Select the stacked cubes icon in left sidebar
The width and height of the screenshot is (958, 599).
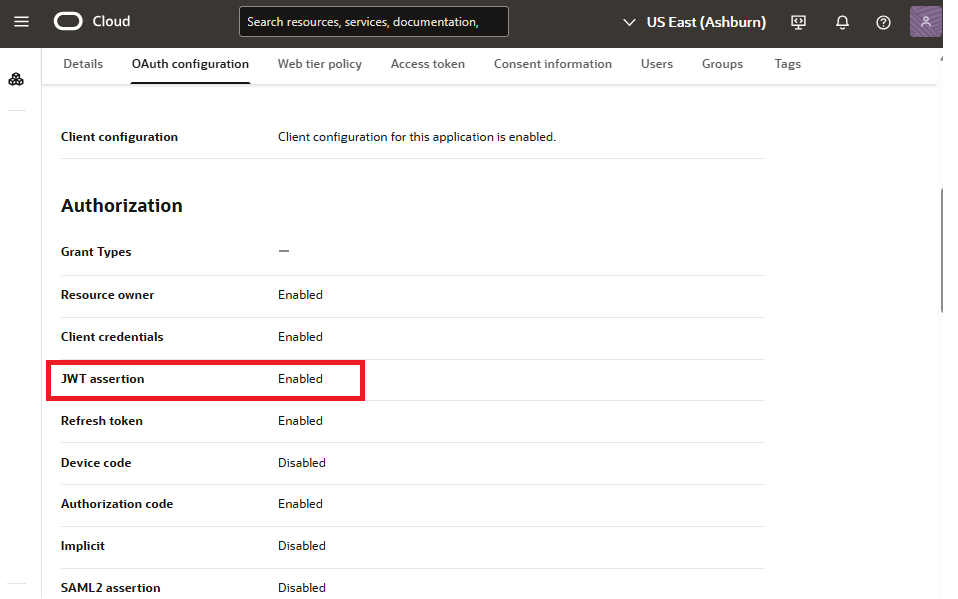pyautogui.click(x=16, y=78)
